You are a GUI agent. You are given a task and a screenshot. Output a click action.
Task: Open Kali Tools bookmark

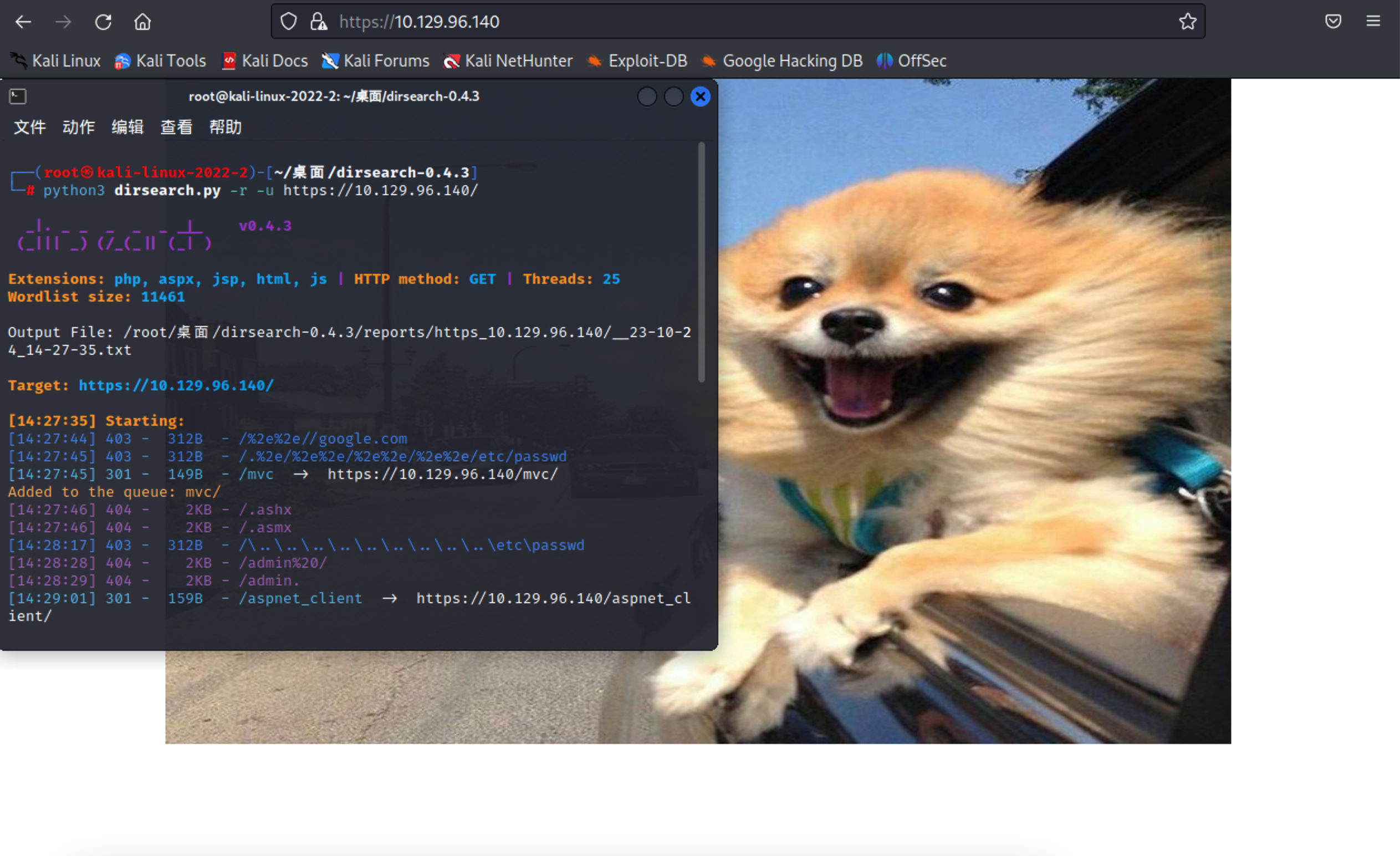[x=161, y=61]
